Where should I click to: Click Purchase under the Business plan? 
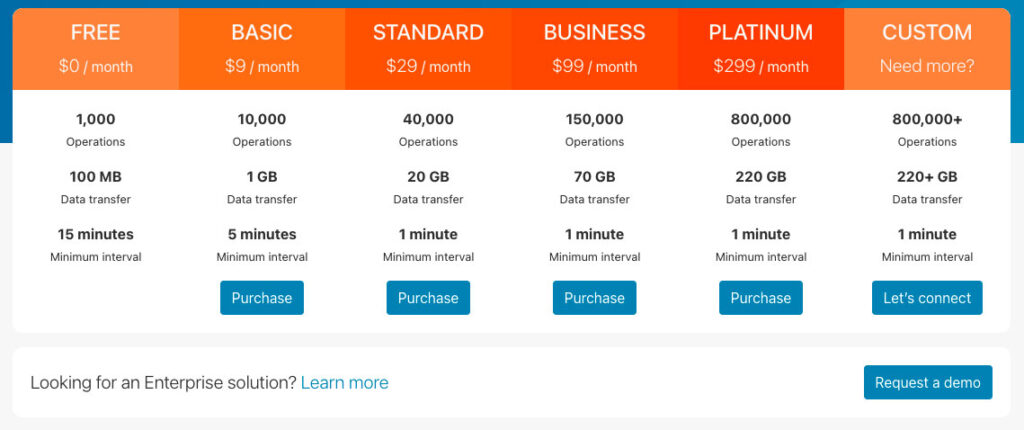click(594, 298)
